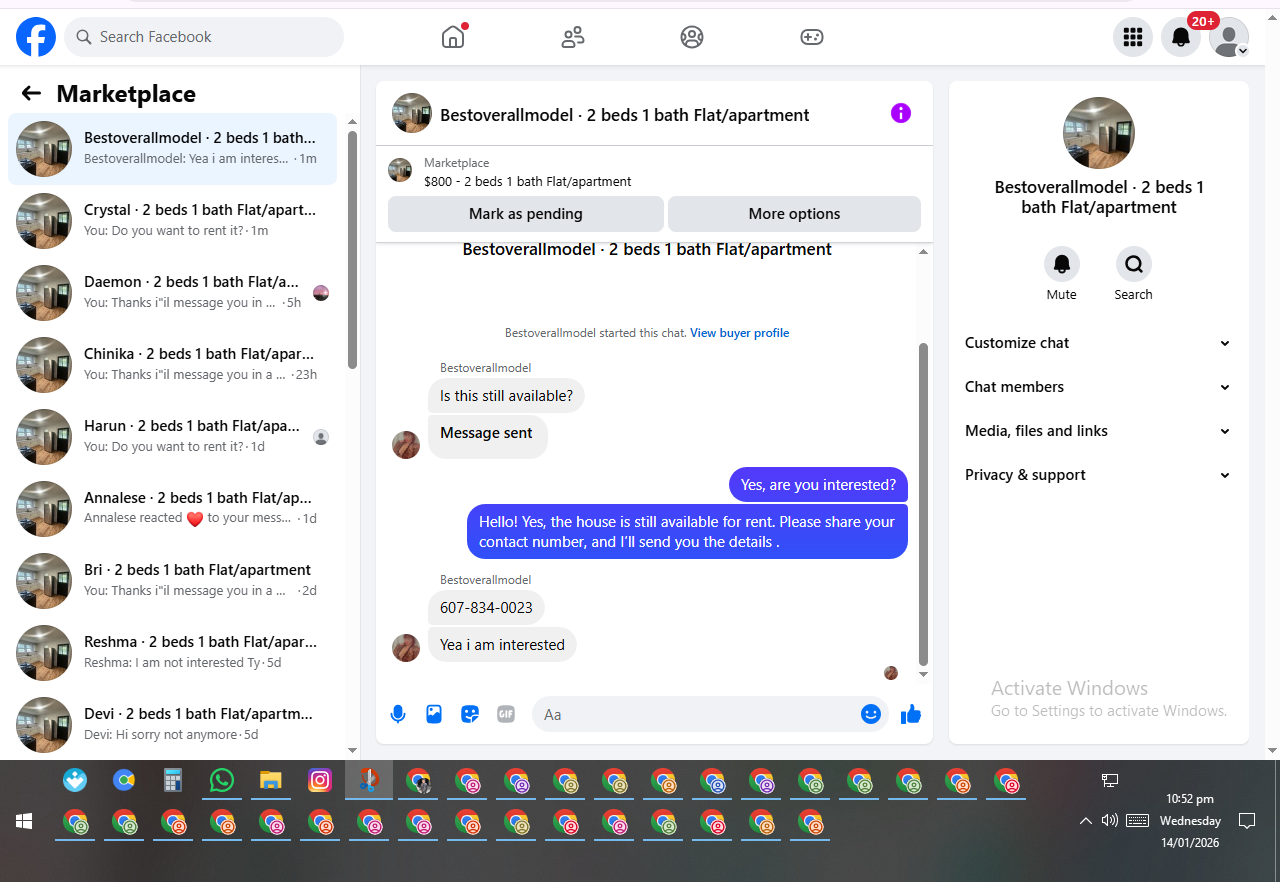Open the purple conversation information icon
The image size is (1280, 882).
coord(901,113)
